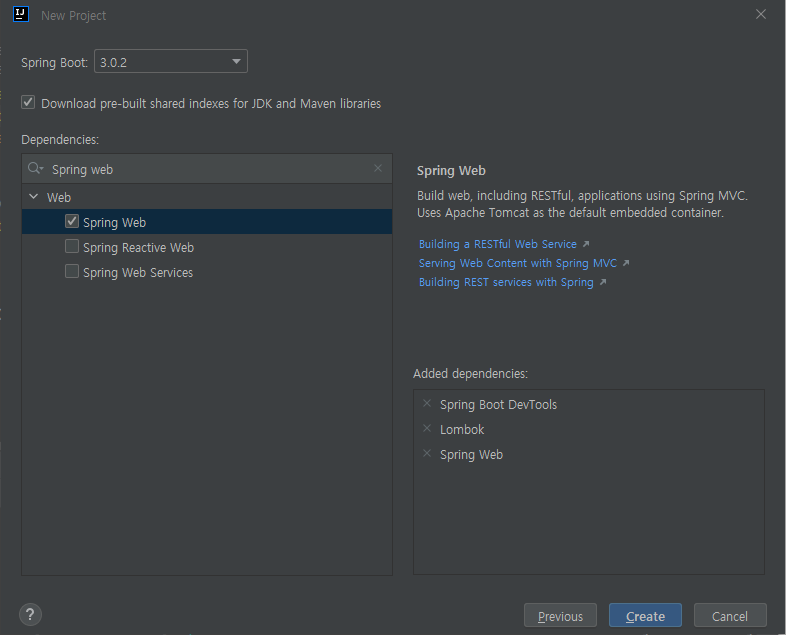The width and height of the screenshot is (786, 635).
Task: Open external arrow beside Building REST services
Action: point(603,282)
